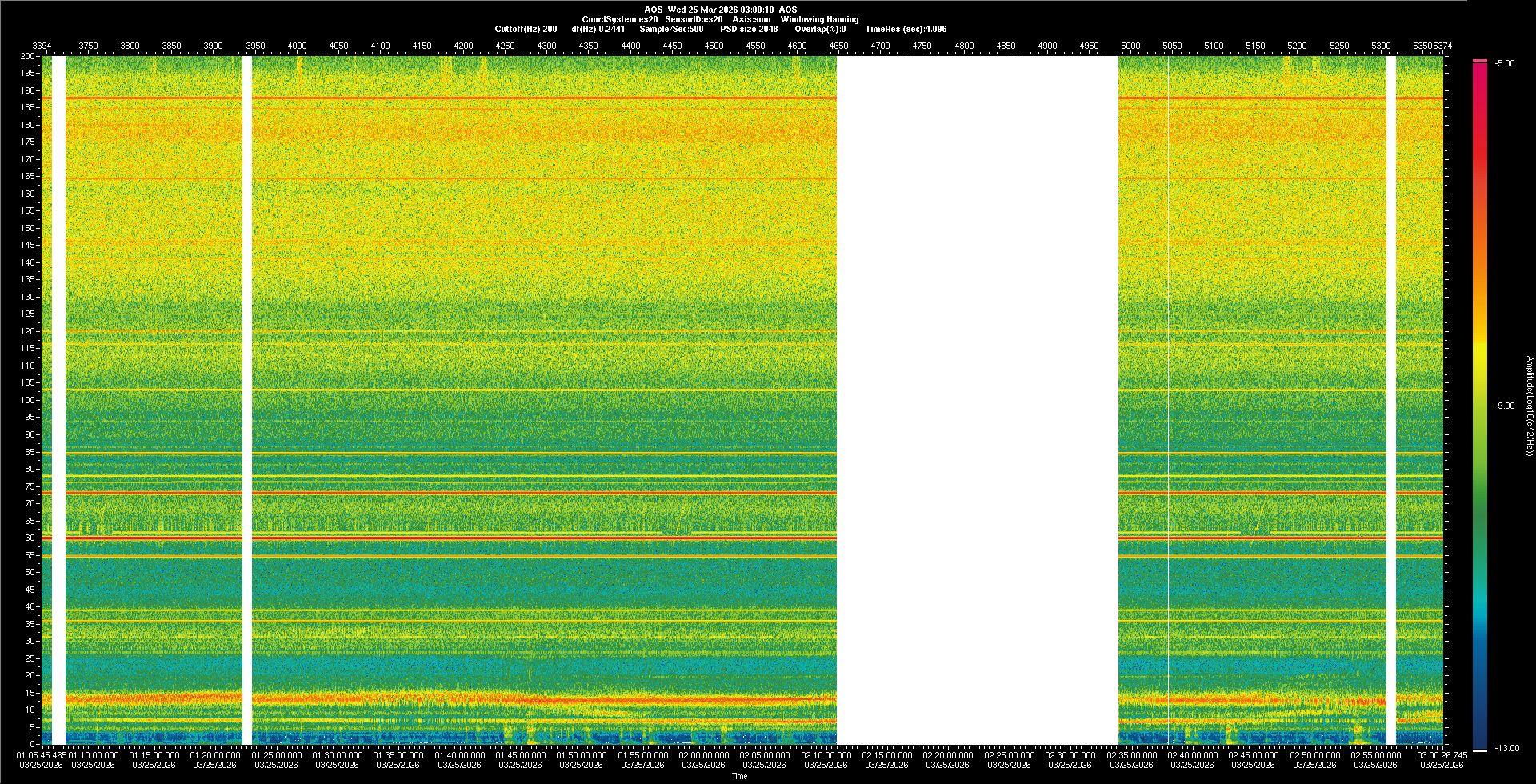Click the red region of the amplitude colorbar
This screenshot has height=784, width=1536.
1479,120
